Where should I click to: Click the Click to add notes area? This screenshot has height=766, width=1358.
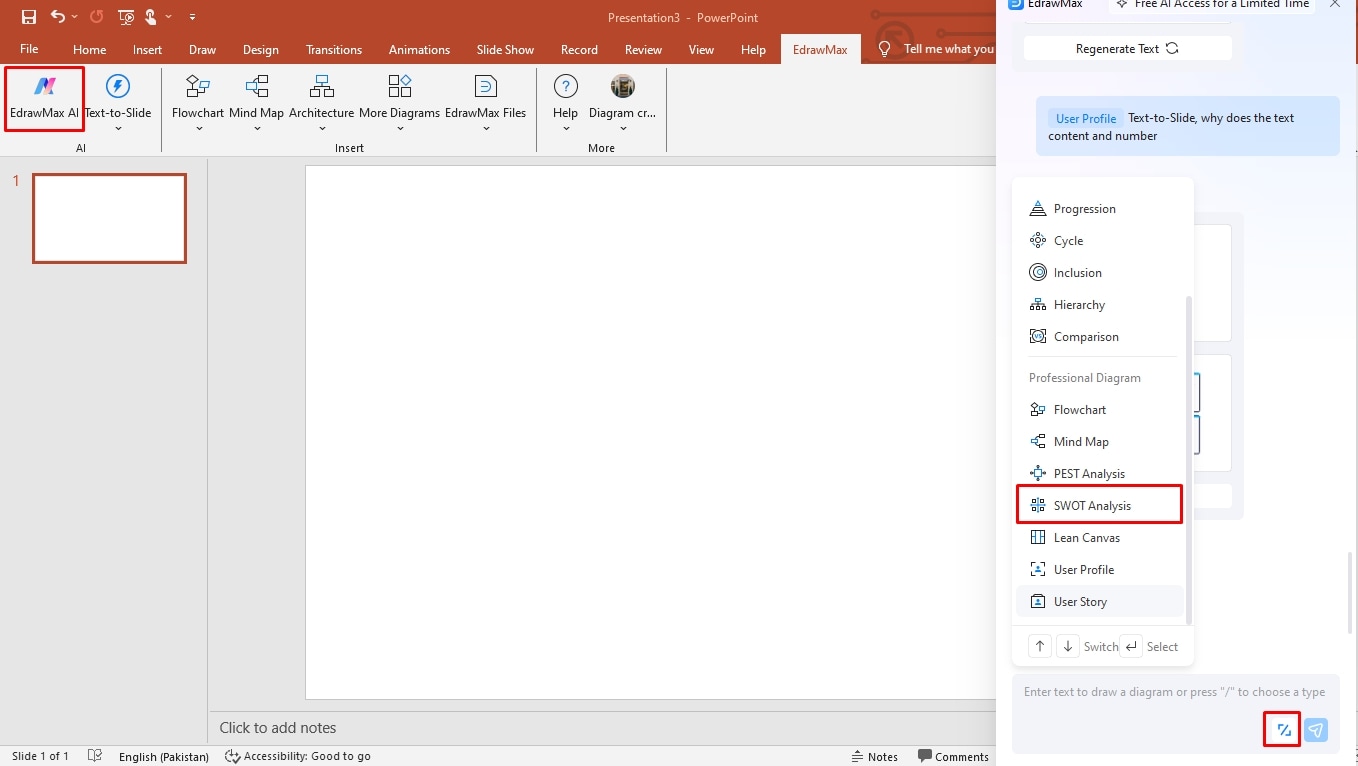(x=278, y=728)
